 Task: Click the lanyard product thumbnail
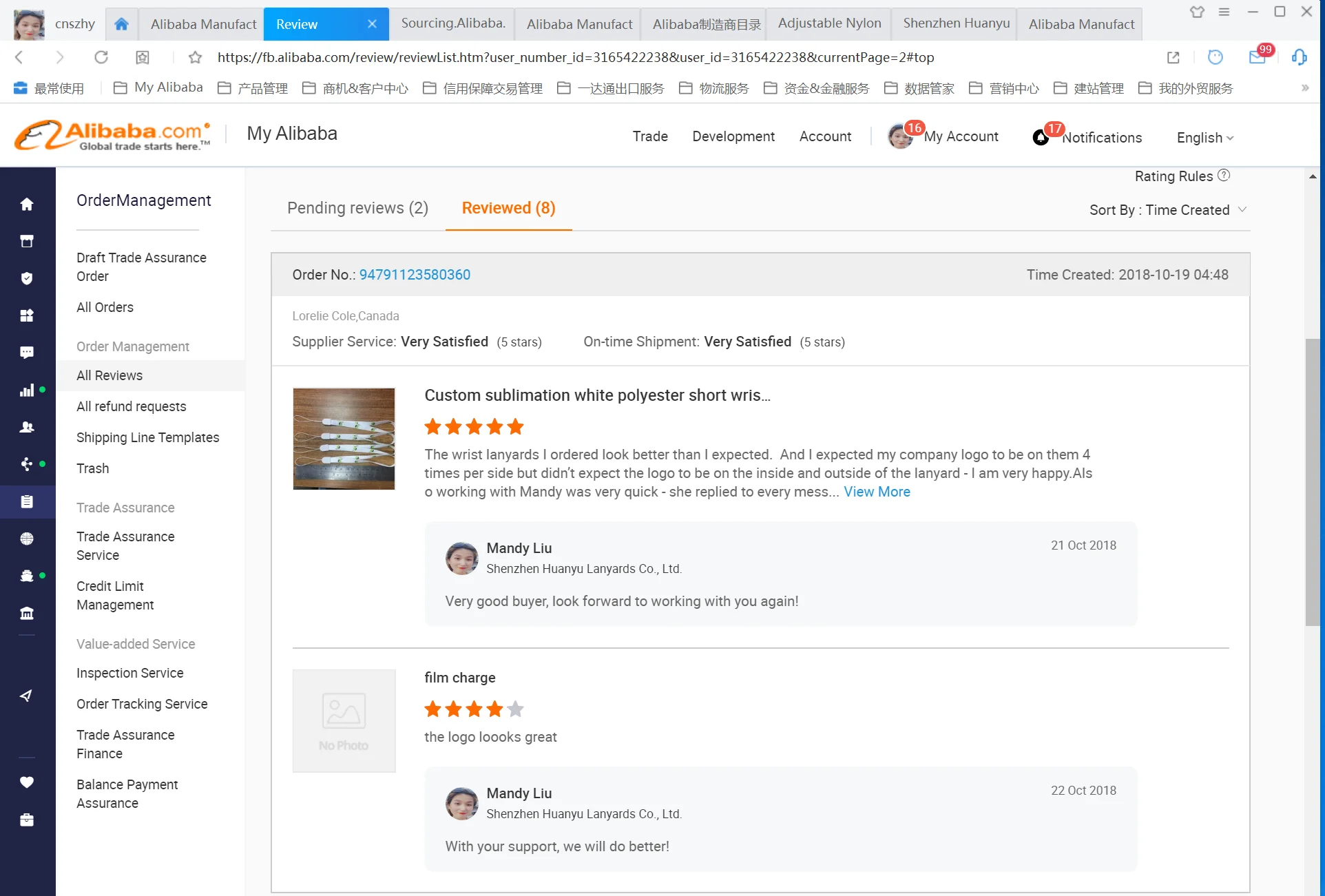344,439
